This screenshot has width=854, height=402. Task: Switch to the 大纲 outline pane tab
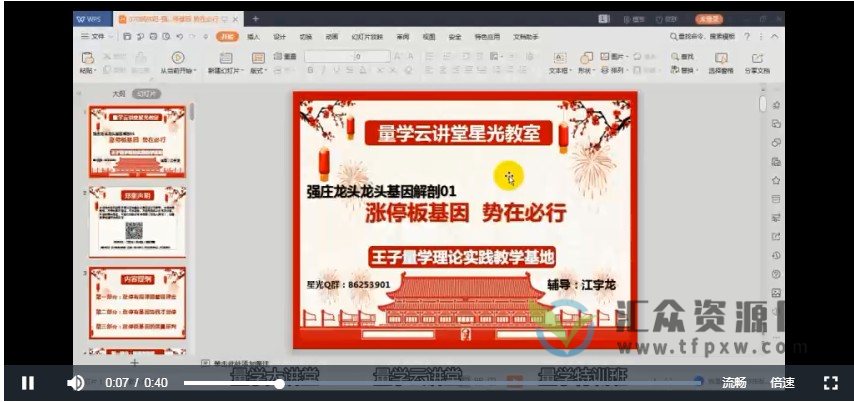(119, 94)
